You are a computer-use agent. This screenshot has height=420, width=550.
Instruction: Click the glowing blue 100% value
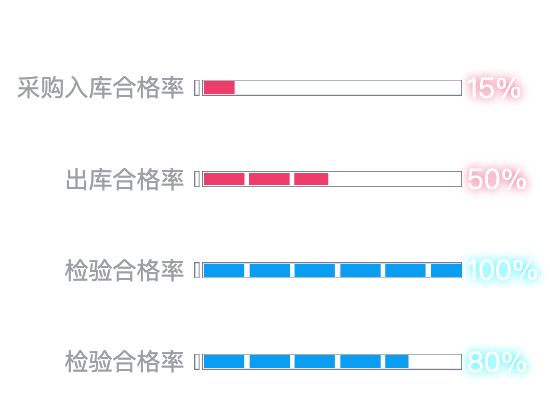pos(502,270)
